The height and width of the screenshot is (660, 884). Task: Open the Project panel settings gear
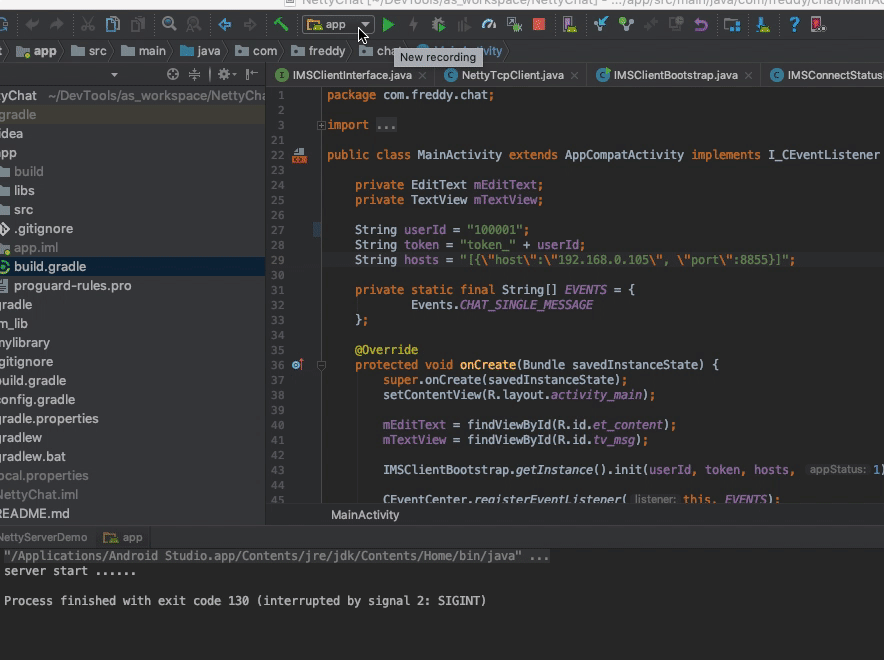click(225, 74)
